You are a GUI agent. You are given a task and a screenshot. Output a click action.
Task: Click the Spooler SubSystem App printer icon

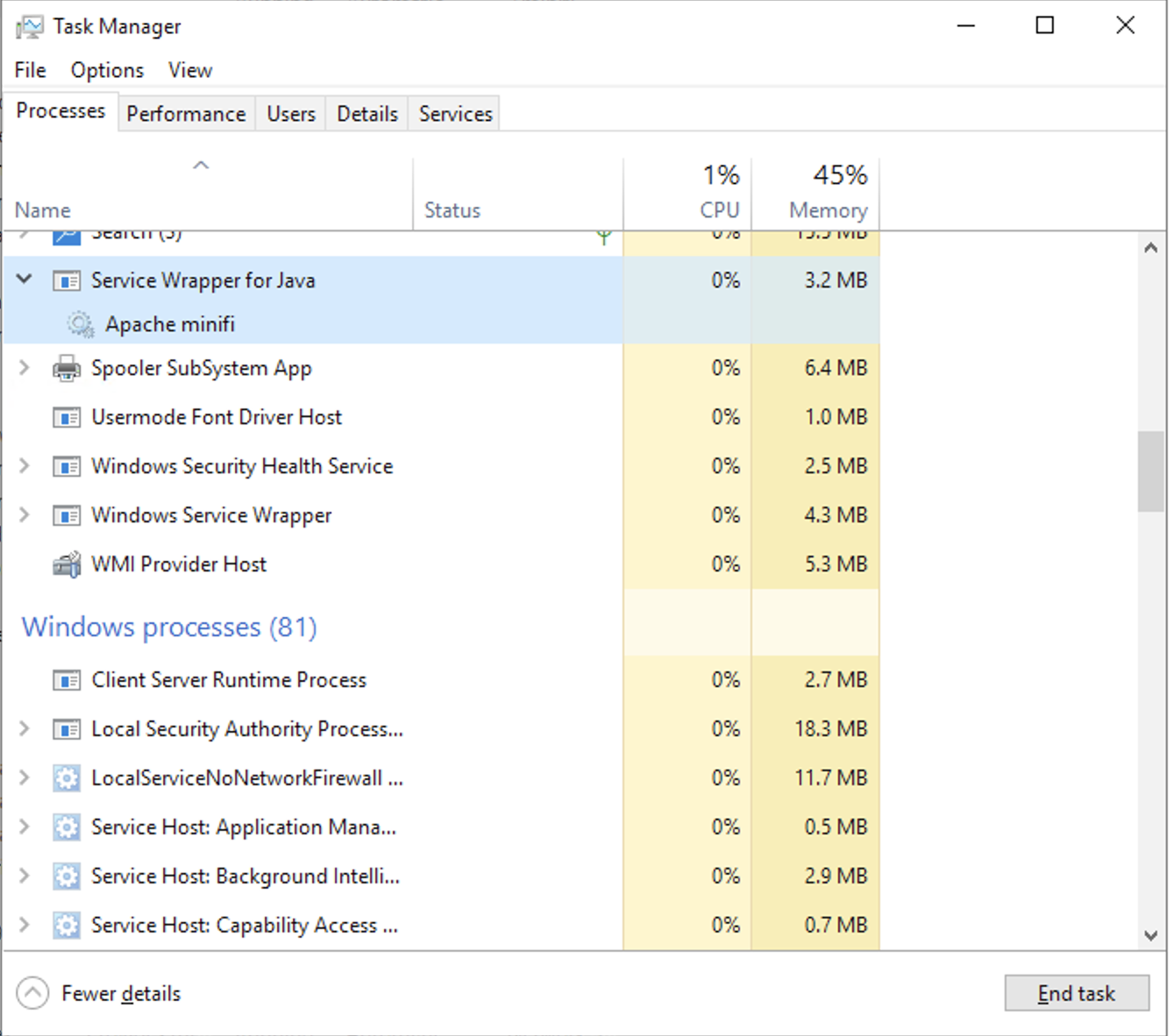coord(67,368)
